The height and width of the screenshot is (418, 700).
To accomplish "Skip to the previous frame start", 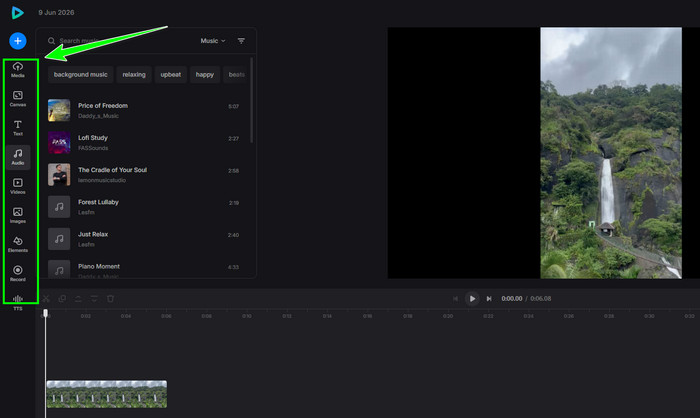I will 455,298.
